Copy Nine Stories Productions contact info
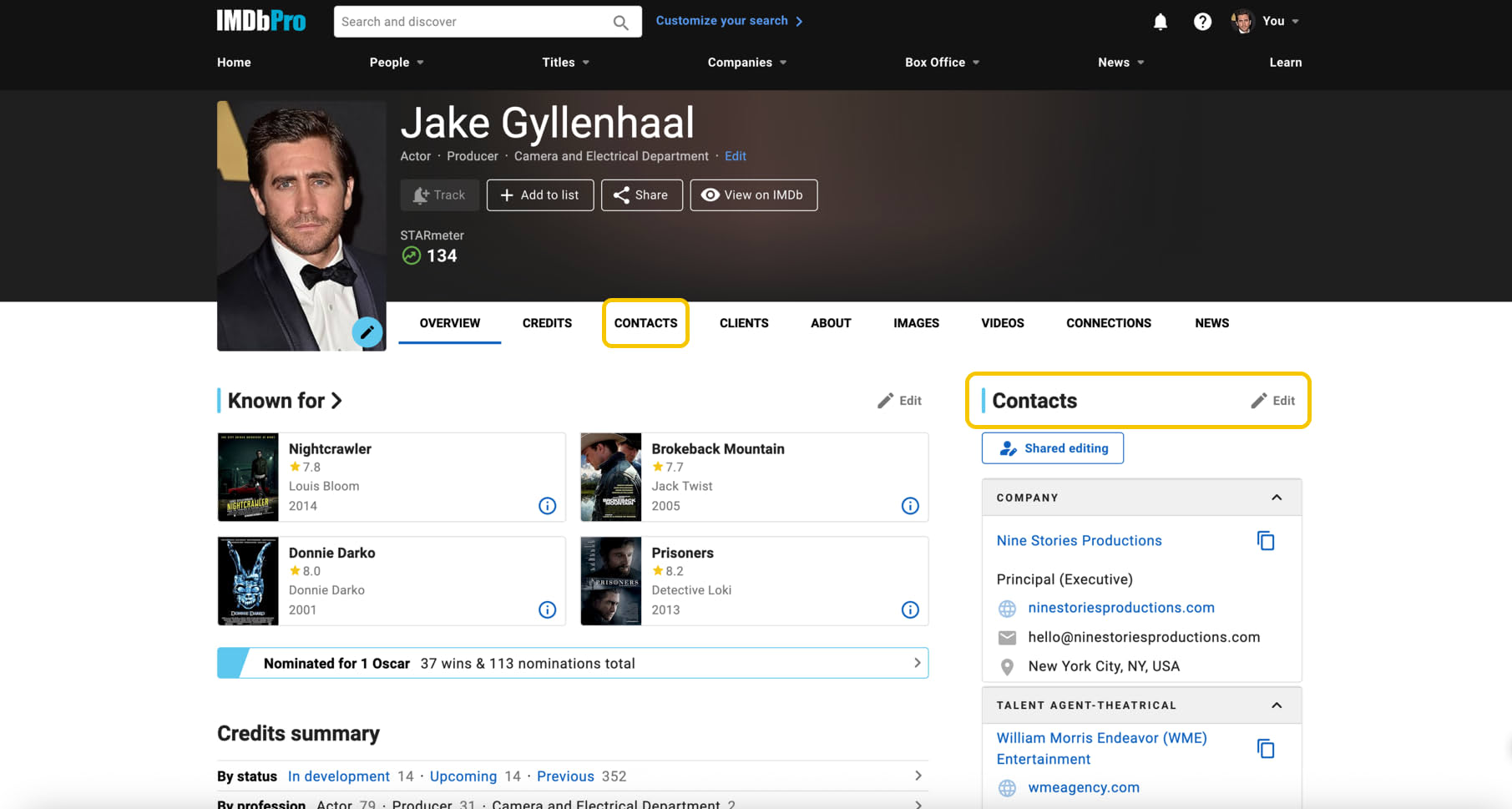The width and height of the screenshot is (1512, 809). point(1265,541)
